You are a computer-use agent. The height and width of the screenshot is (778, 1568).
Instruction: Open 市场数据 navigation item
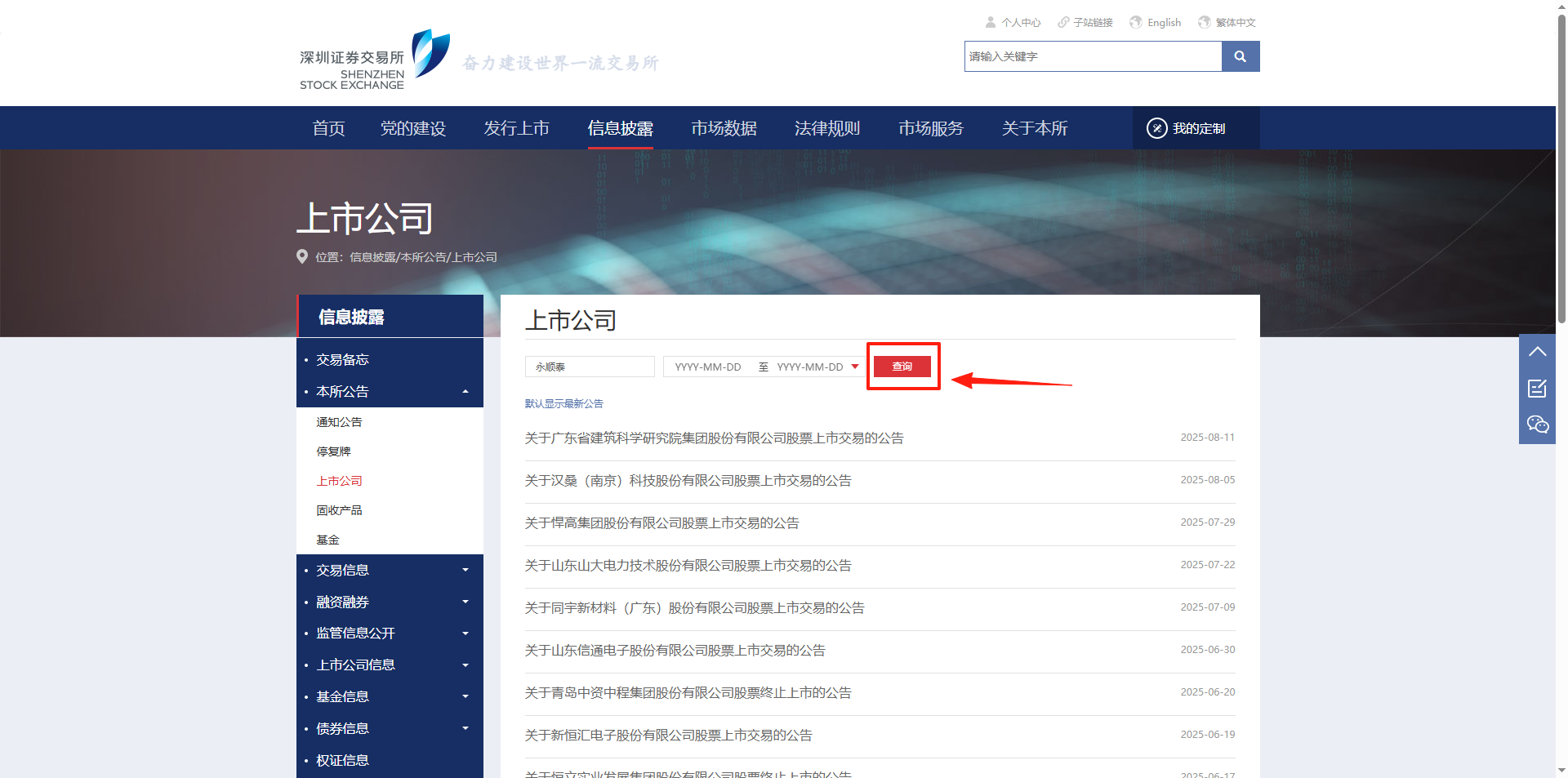click(724, 128)
